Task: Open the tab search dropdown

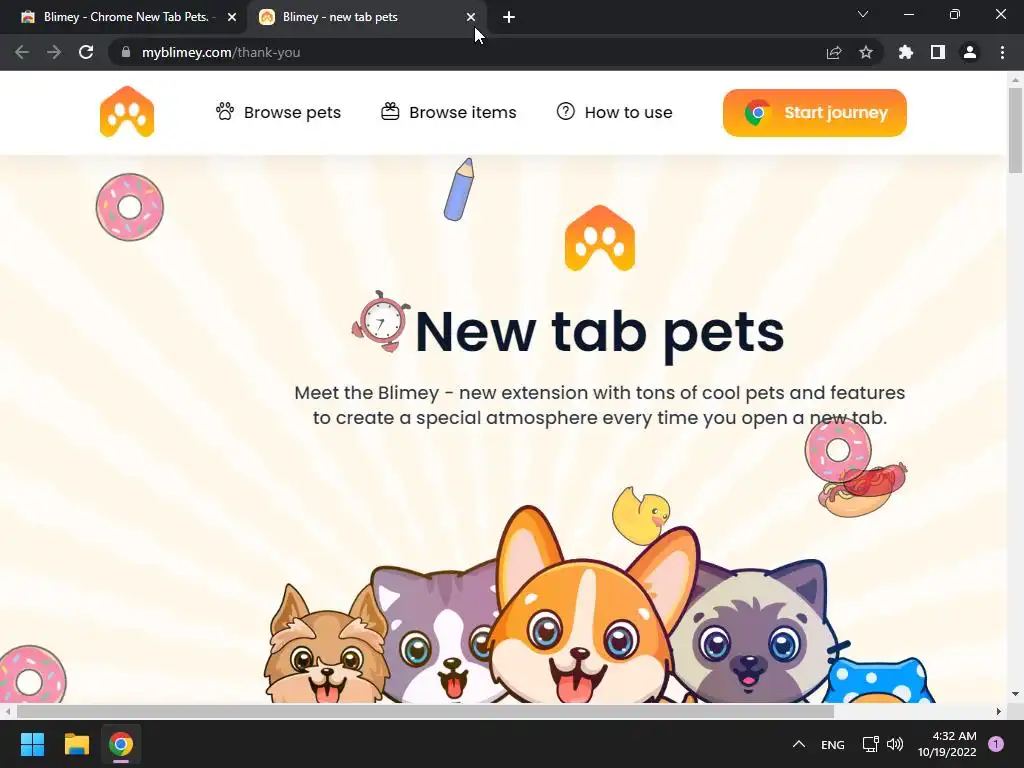Action: click(863, 14)
